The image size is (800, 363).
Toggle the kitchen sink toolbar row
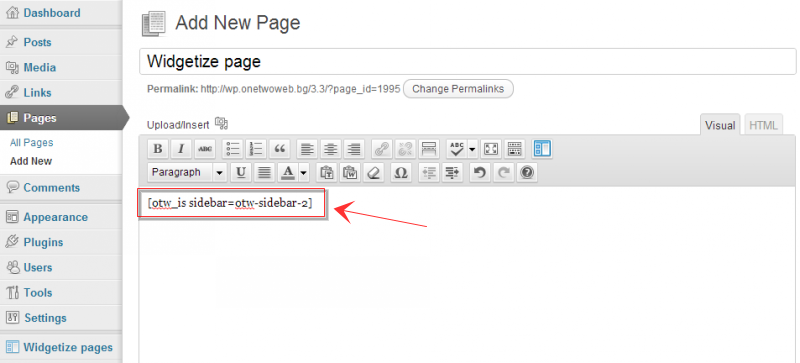[x=514, y=149]
